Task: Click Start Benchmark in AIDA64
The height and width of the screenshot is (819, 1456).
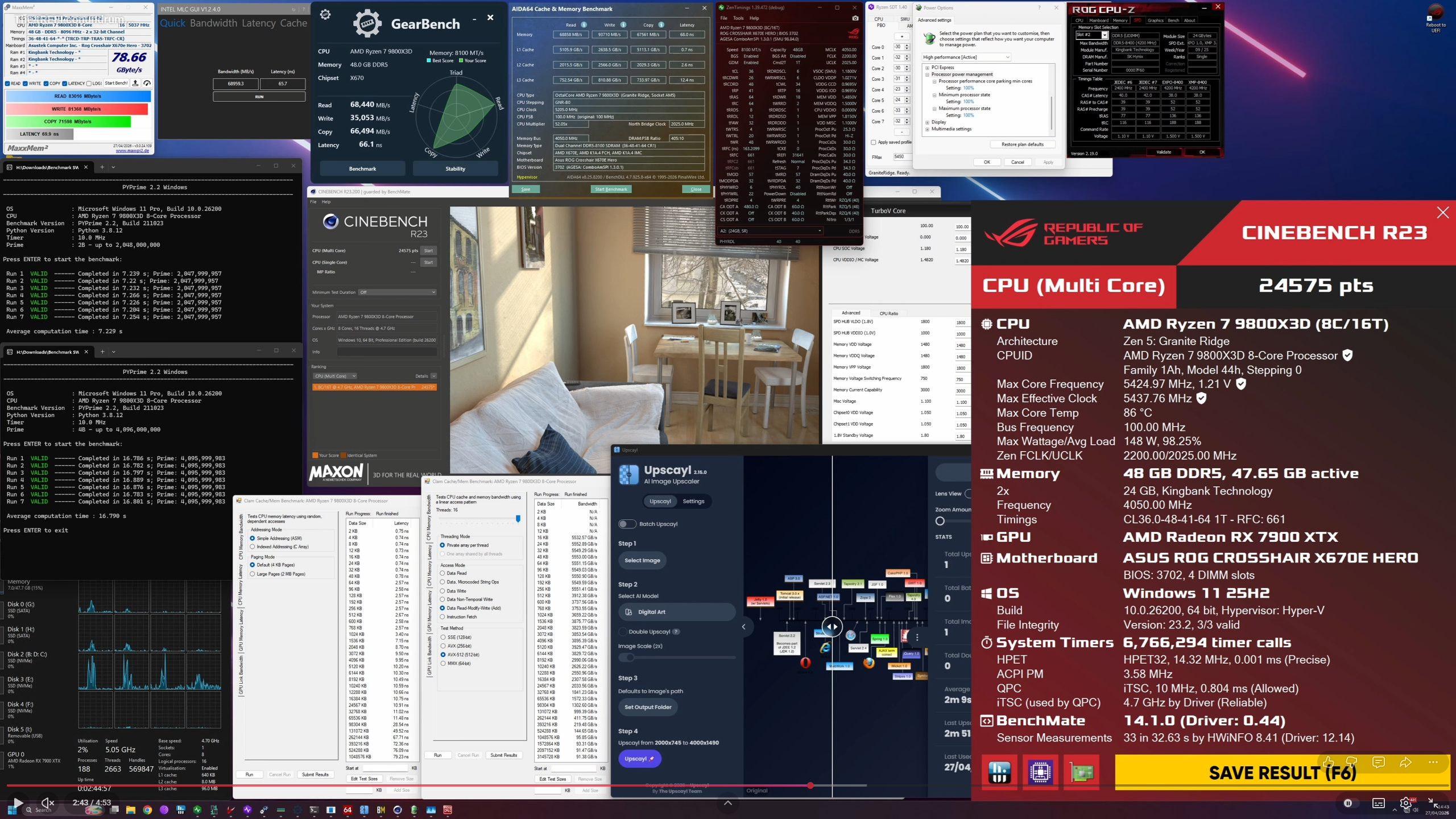Action: coord(611,189)
